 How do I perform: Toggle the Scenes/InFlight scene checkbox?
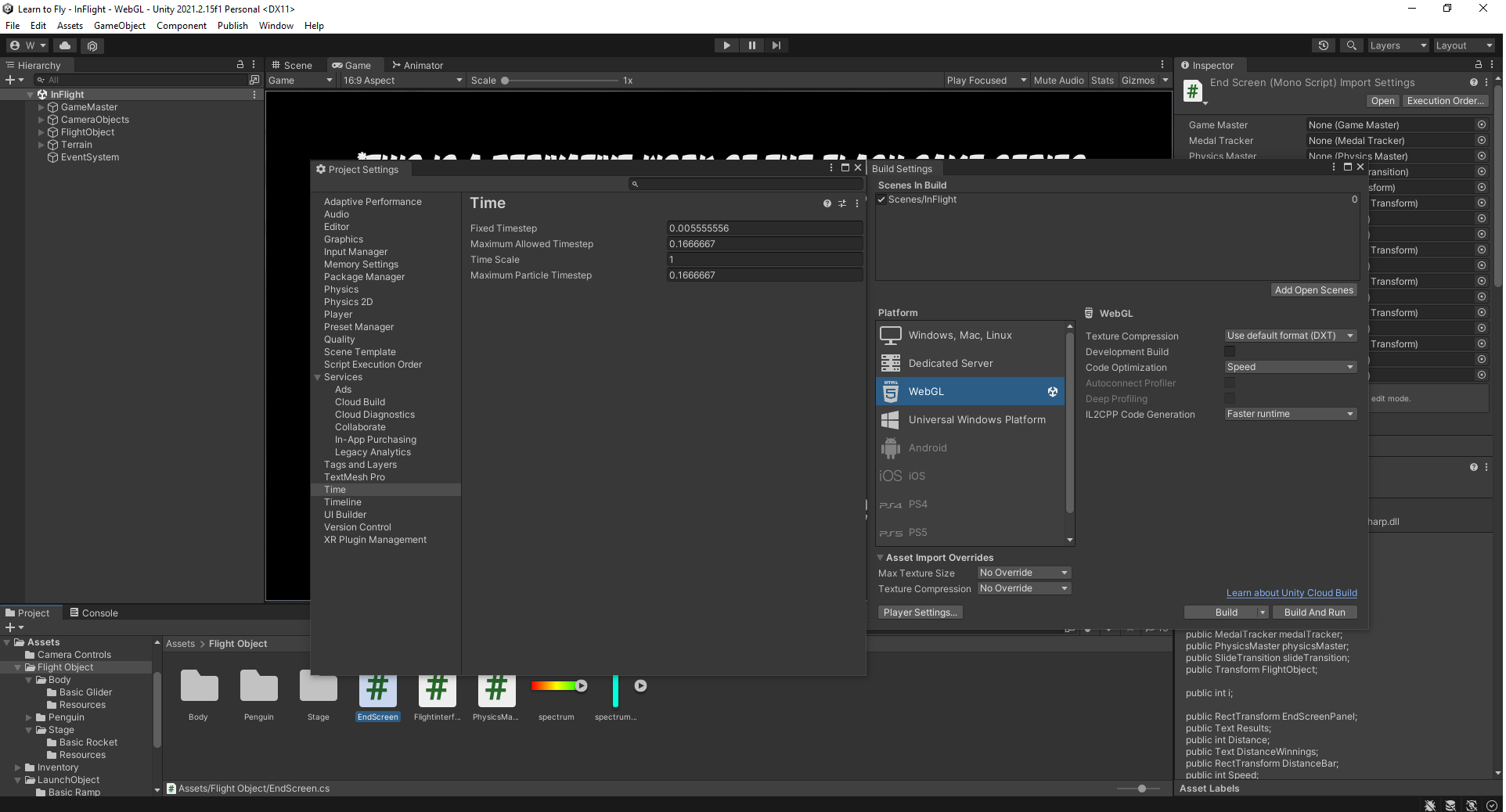click(x=882, y=199)
